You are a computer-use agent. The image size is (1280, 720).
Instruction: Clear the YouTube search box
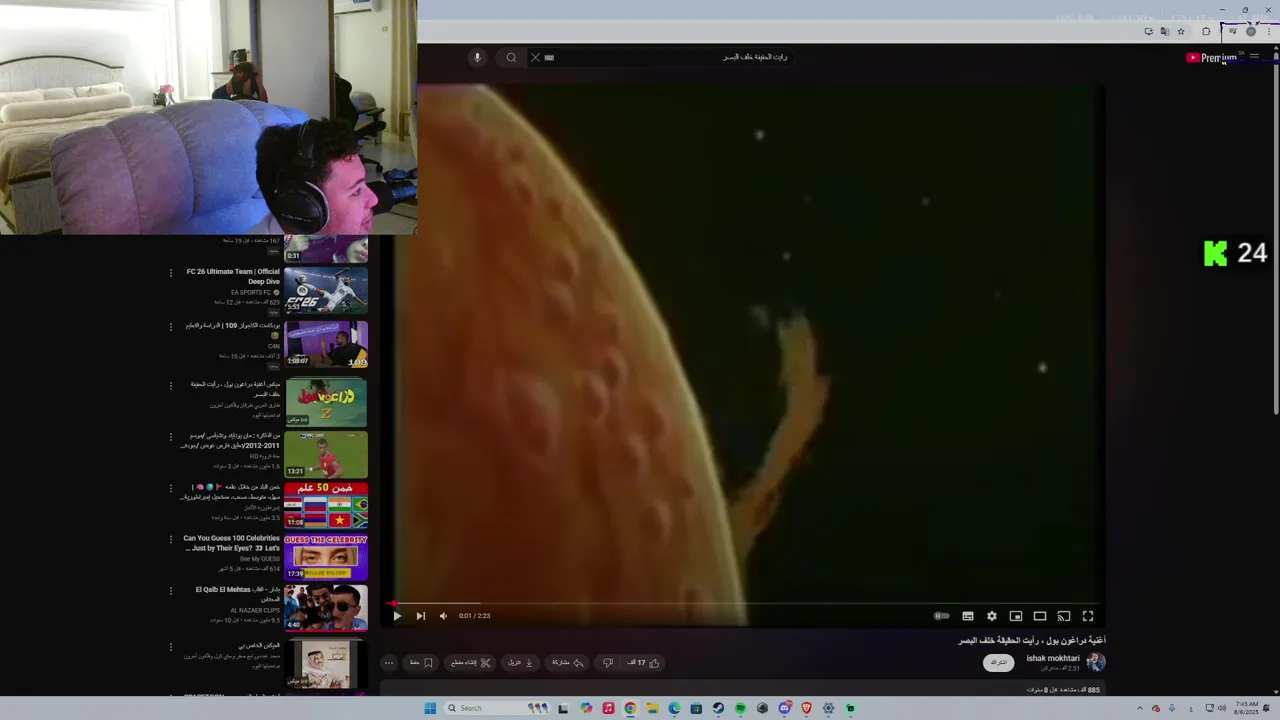(535, 57)
